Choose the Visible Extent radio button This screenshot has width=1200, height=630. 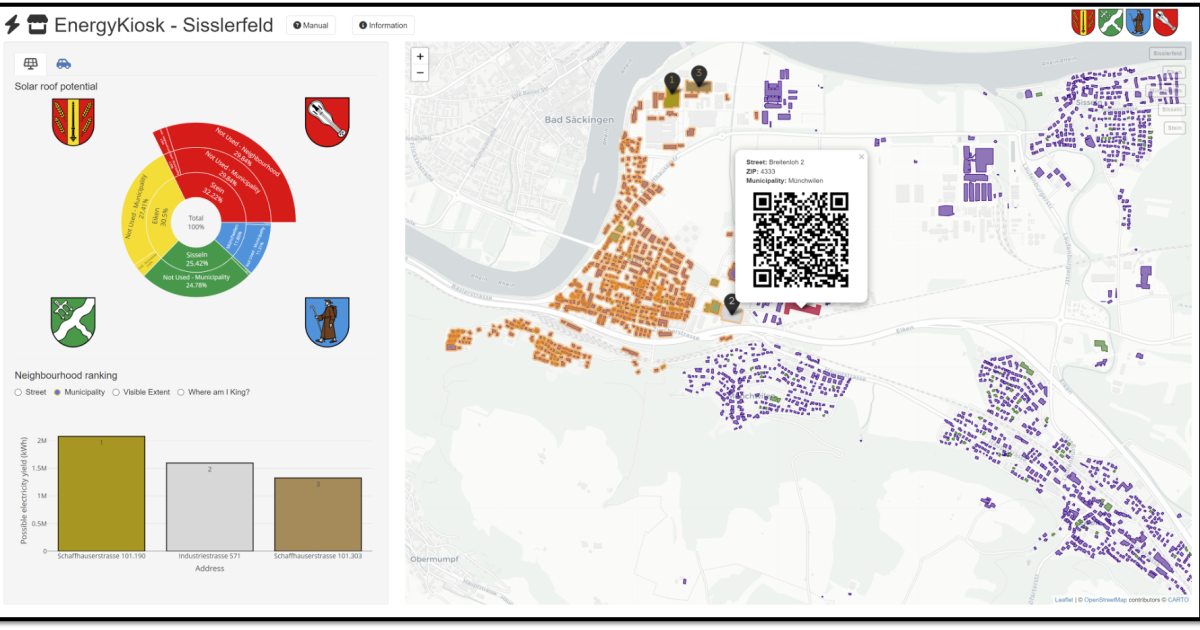[x=116, y=392]
